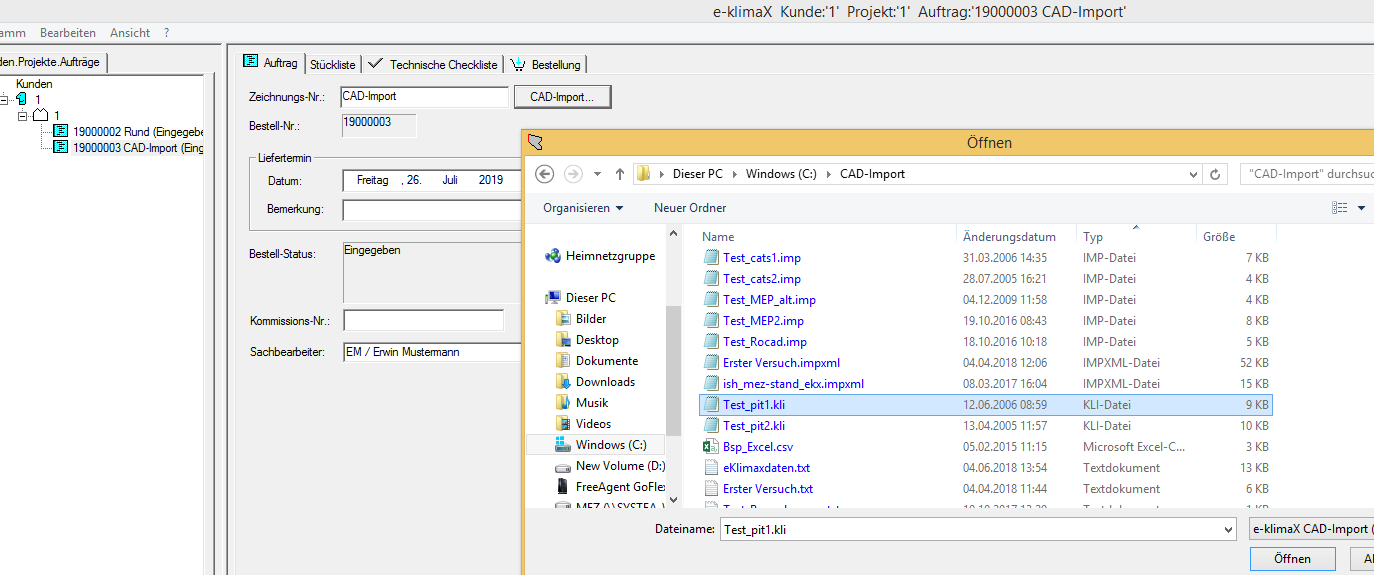Select the Test_Rocad.imp file icon
This screenshot has height=575, width=1374.
click(x=711, y=342)
